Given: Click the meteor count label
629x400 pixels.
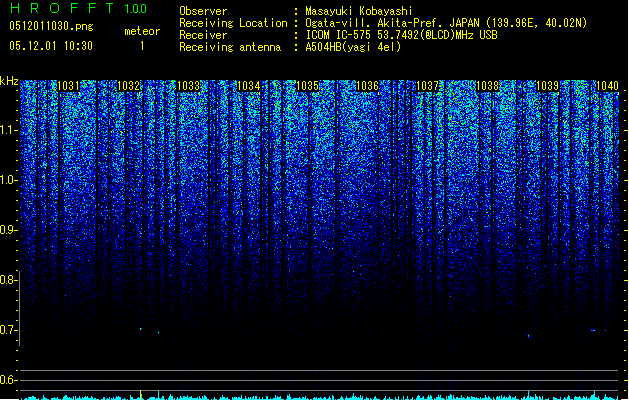Looking at the screenshot, I should pos(142,31).
